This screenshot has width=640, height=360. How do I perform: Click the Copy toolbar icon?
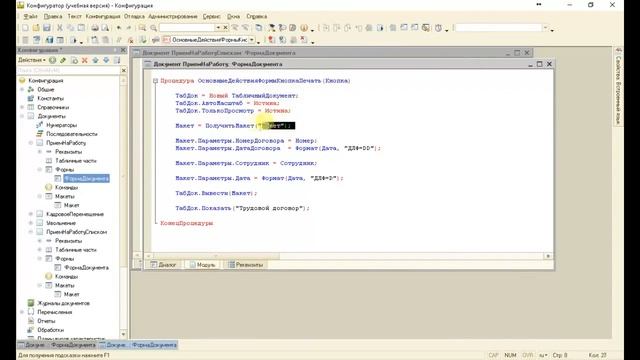pyautogui.click(x=70, y=28)
